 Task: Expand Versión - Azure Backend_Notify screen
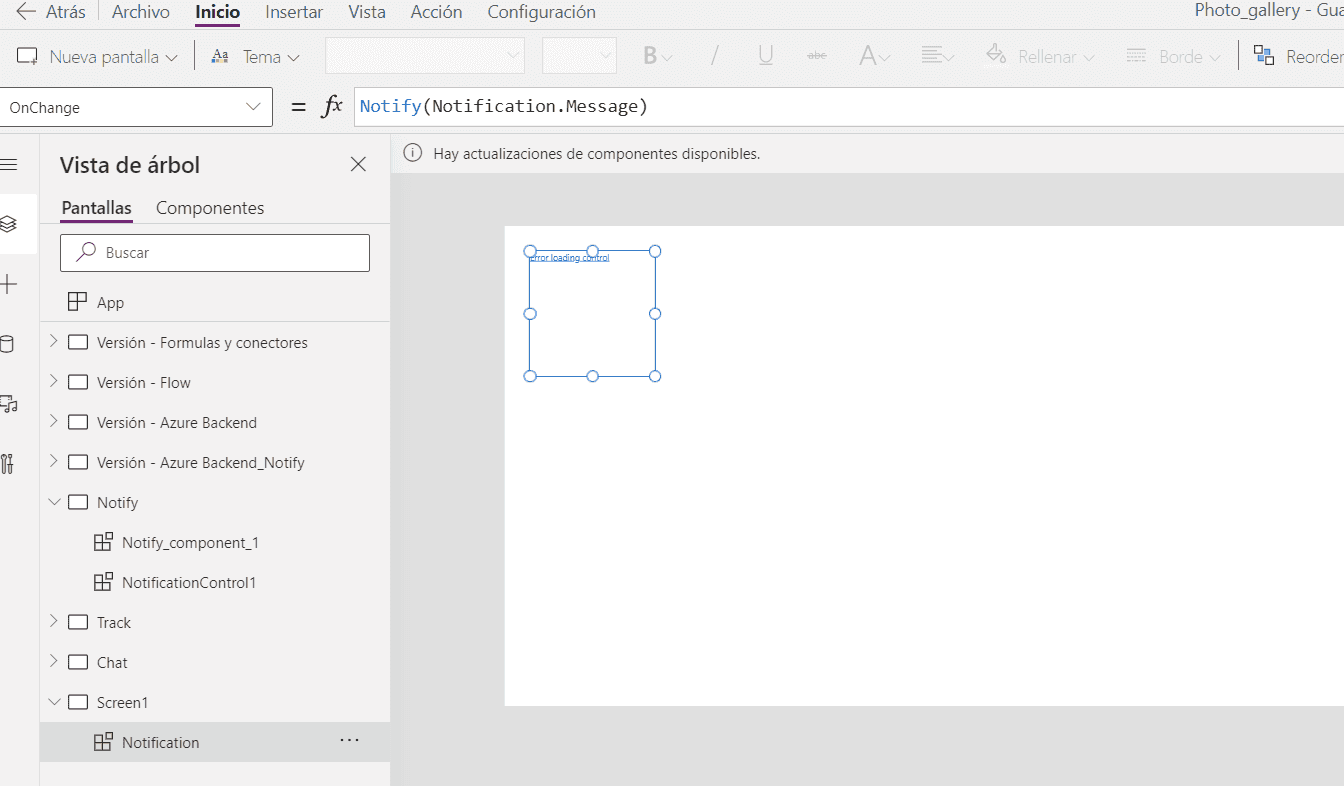(54, 462)
